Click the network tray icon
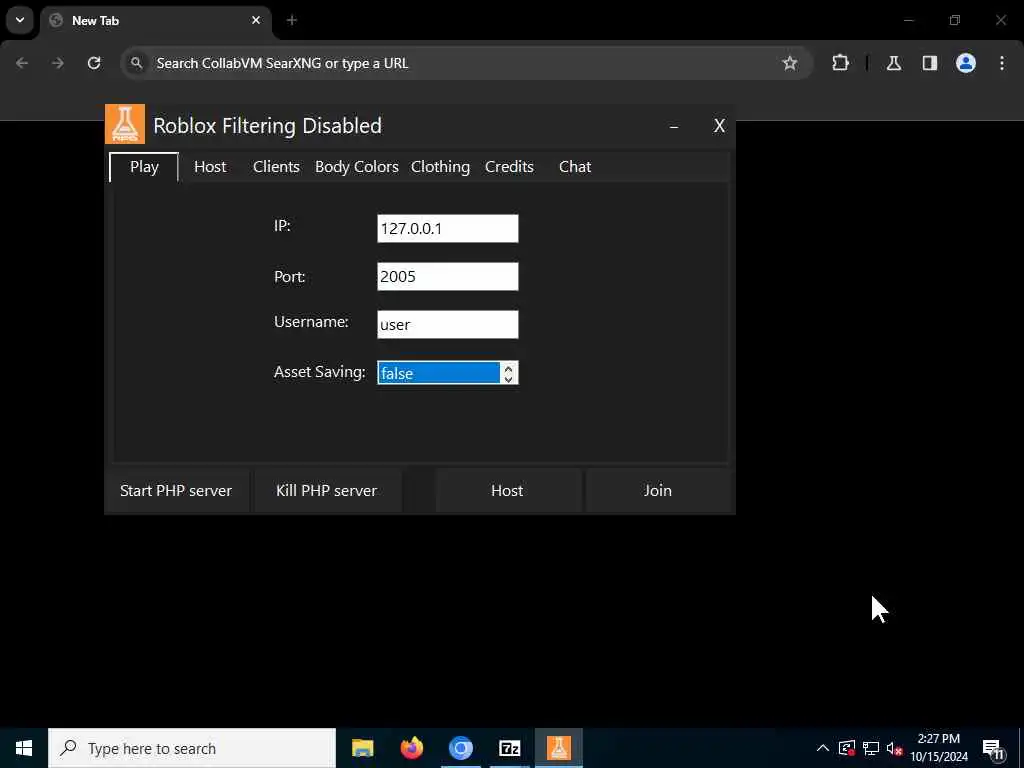Screen dimensions: 1024x768 pos(871,748)
